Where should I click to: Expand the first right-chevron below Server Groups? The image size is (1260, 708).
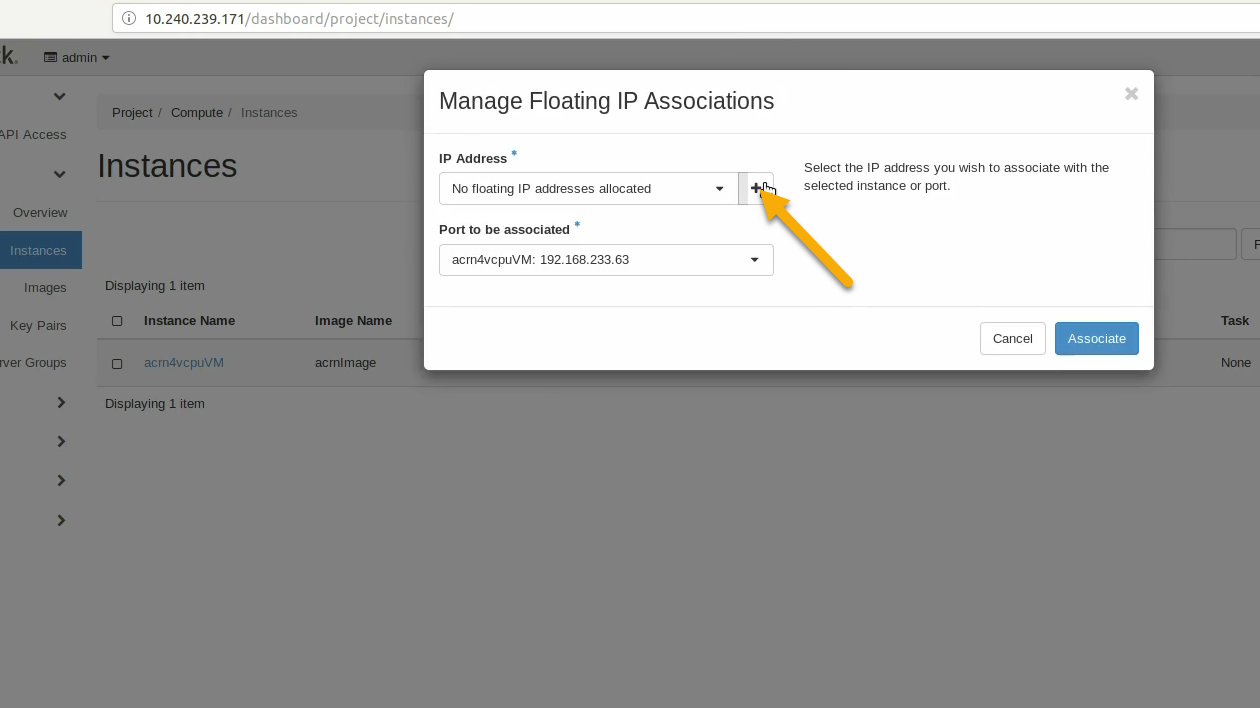[x=61, y=402]
